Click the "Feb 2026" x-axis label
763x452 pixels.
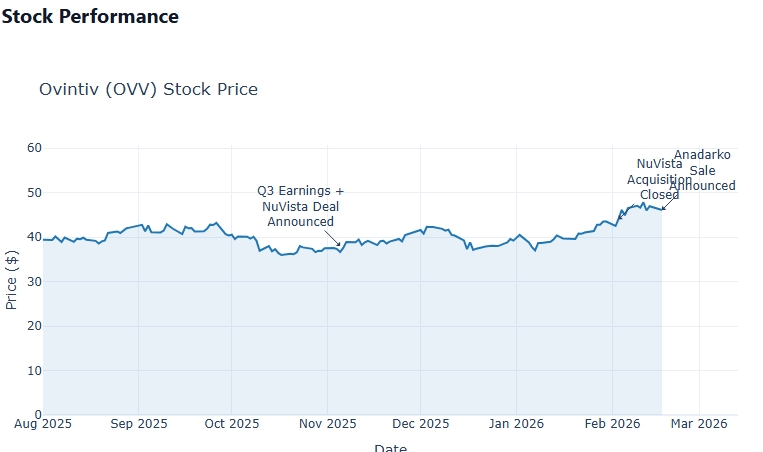coord(612,424)
